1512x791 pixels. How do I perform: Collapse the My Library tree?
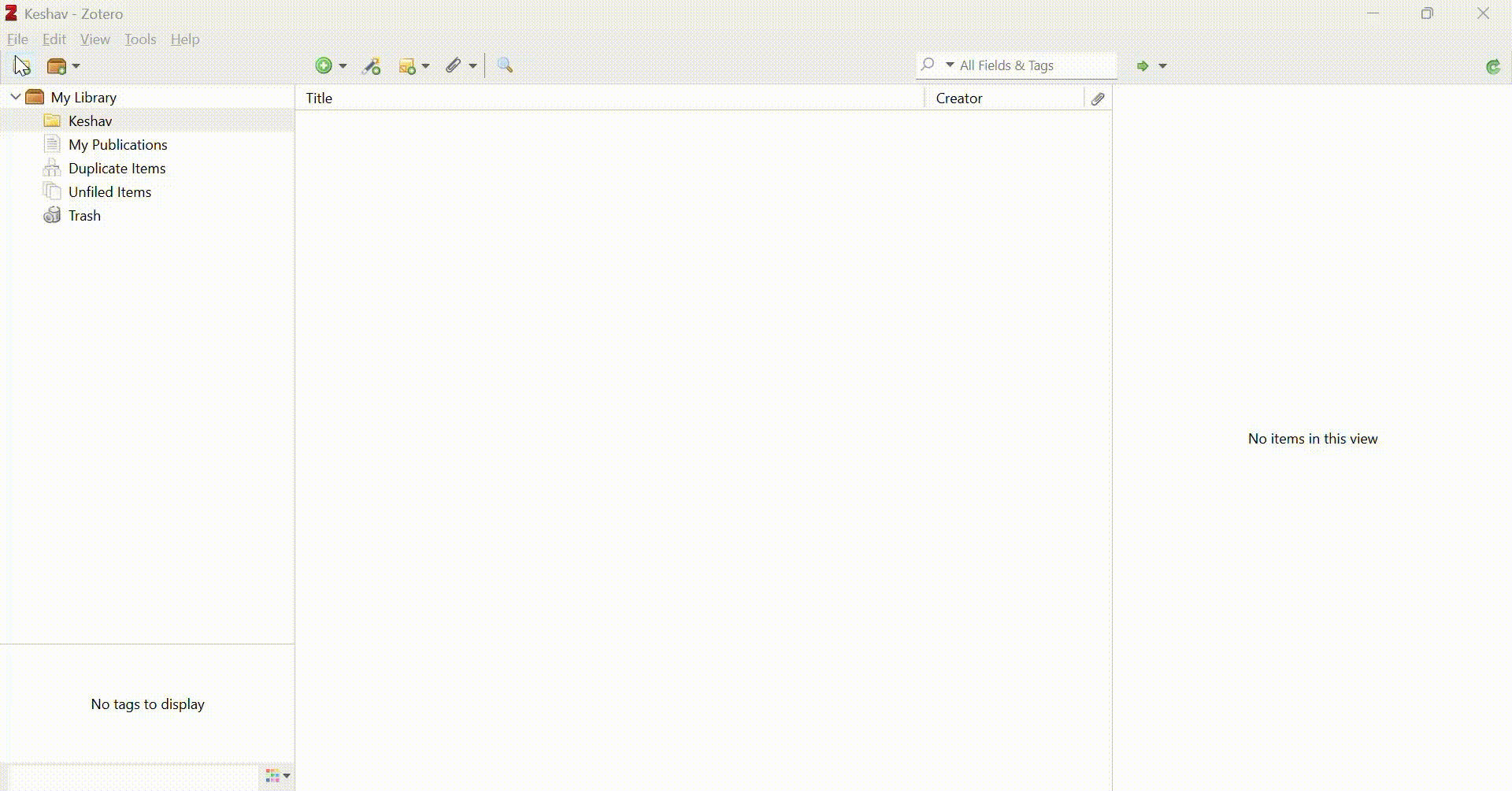(x=15, y=97)
